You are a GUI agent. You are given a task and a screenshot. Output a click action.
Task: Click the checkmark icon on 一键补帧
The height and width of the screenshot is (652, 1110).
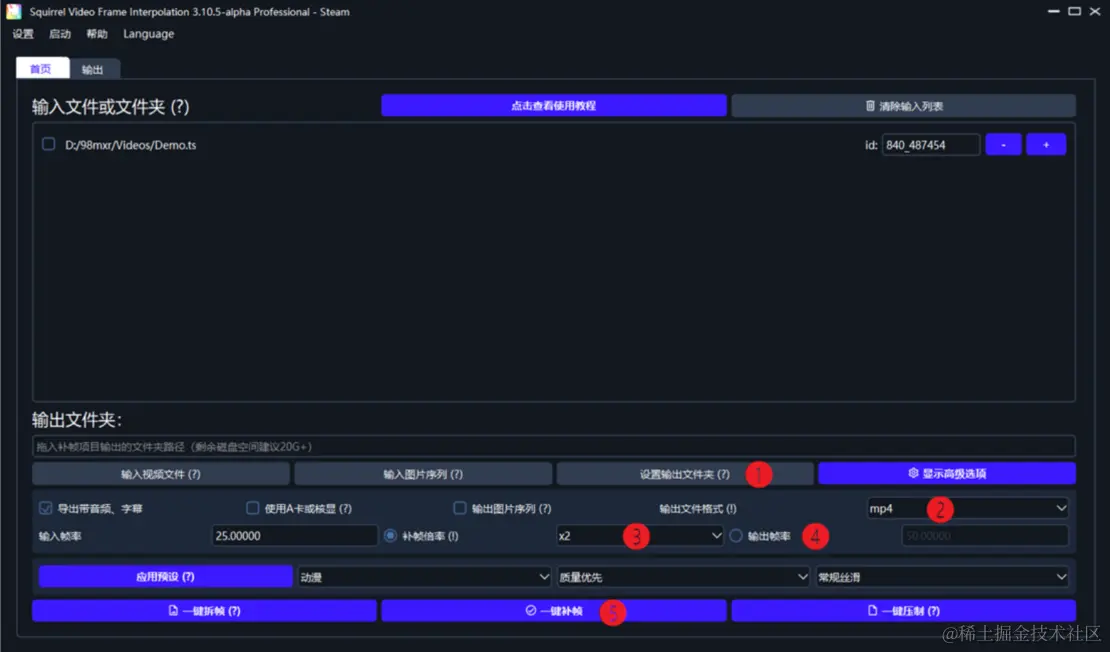(530, 610)
